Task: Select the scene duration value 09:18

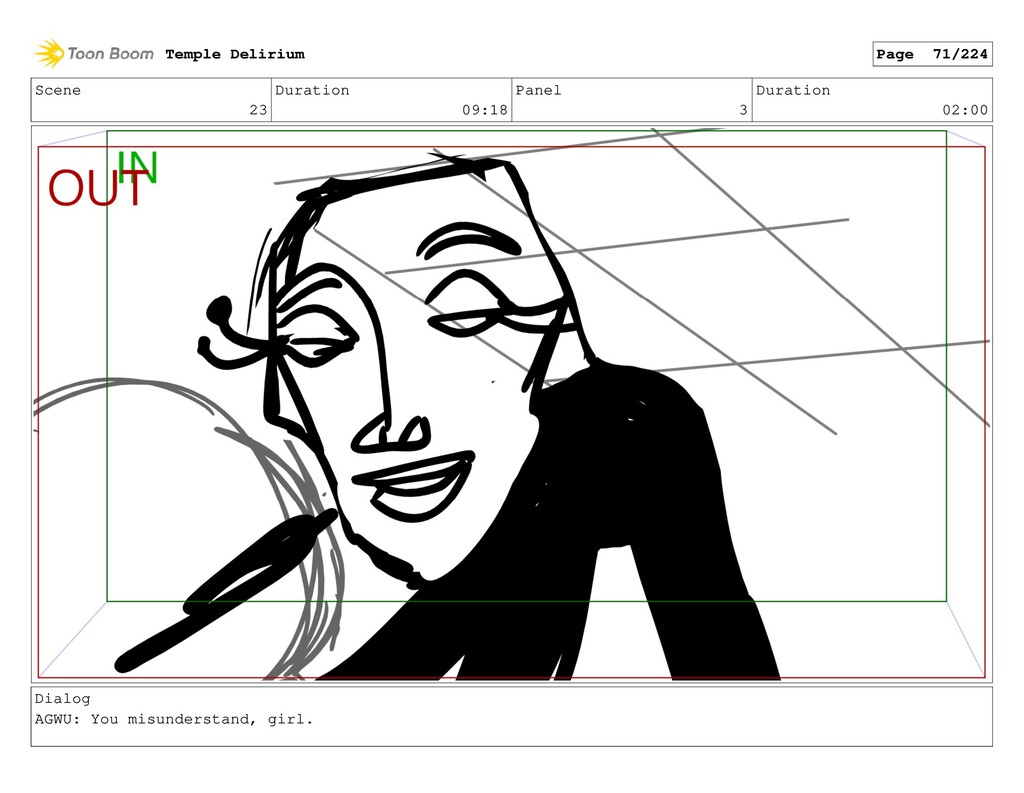Action: (485, 110)
